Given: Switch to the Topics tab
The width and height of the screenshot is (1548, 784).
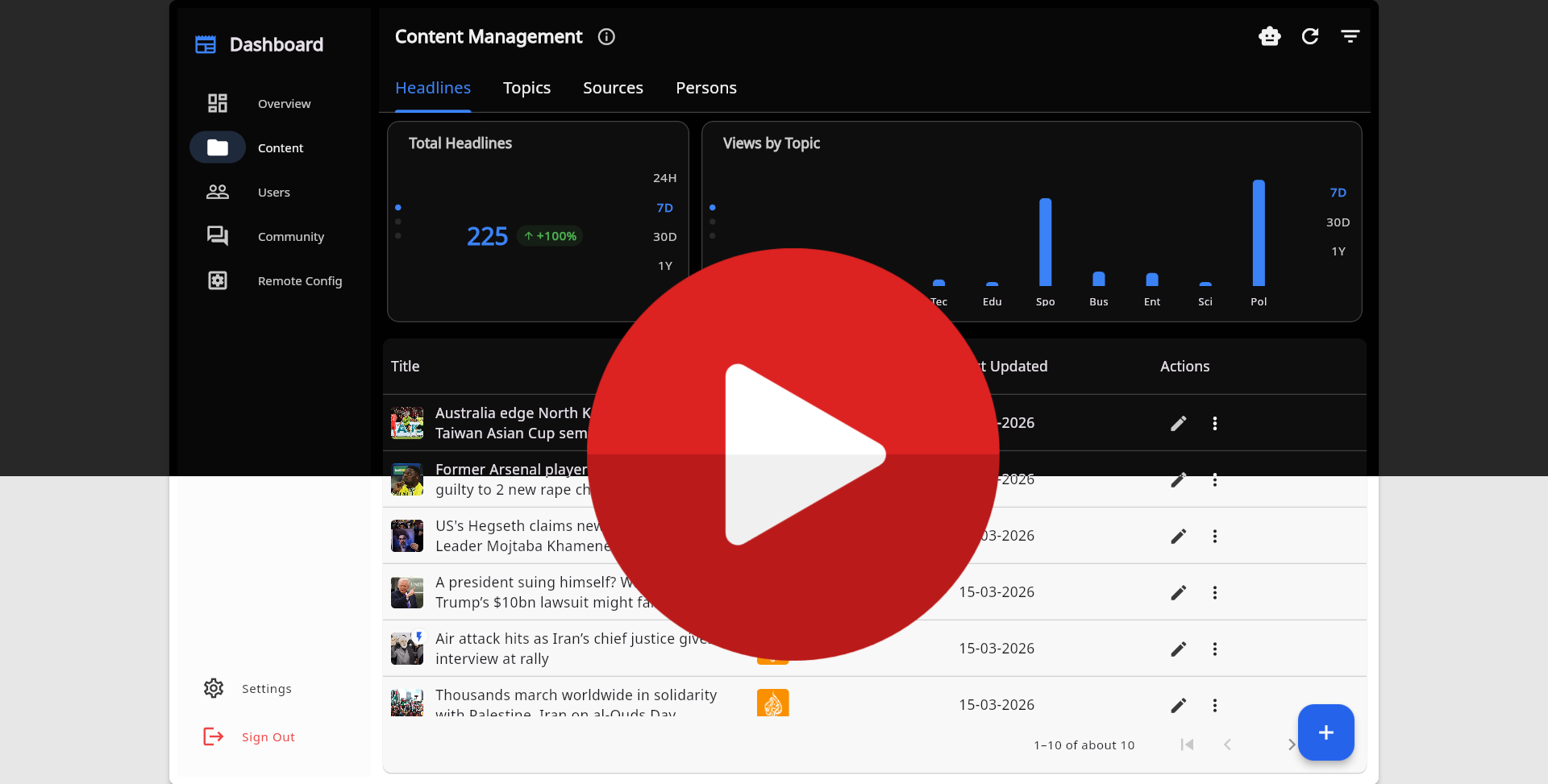Looking at the screenshot, I should point(526,88).
